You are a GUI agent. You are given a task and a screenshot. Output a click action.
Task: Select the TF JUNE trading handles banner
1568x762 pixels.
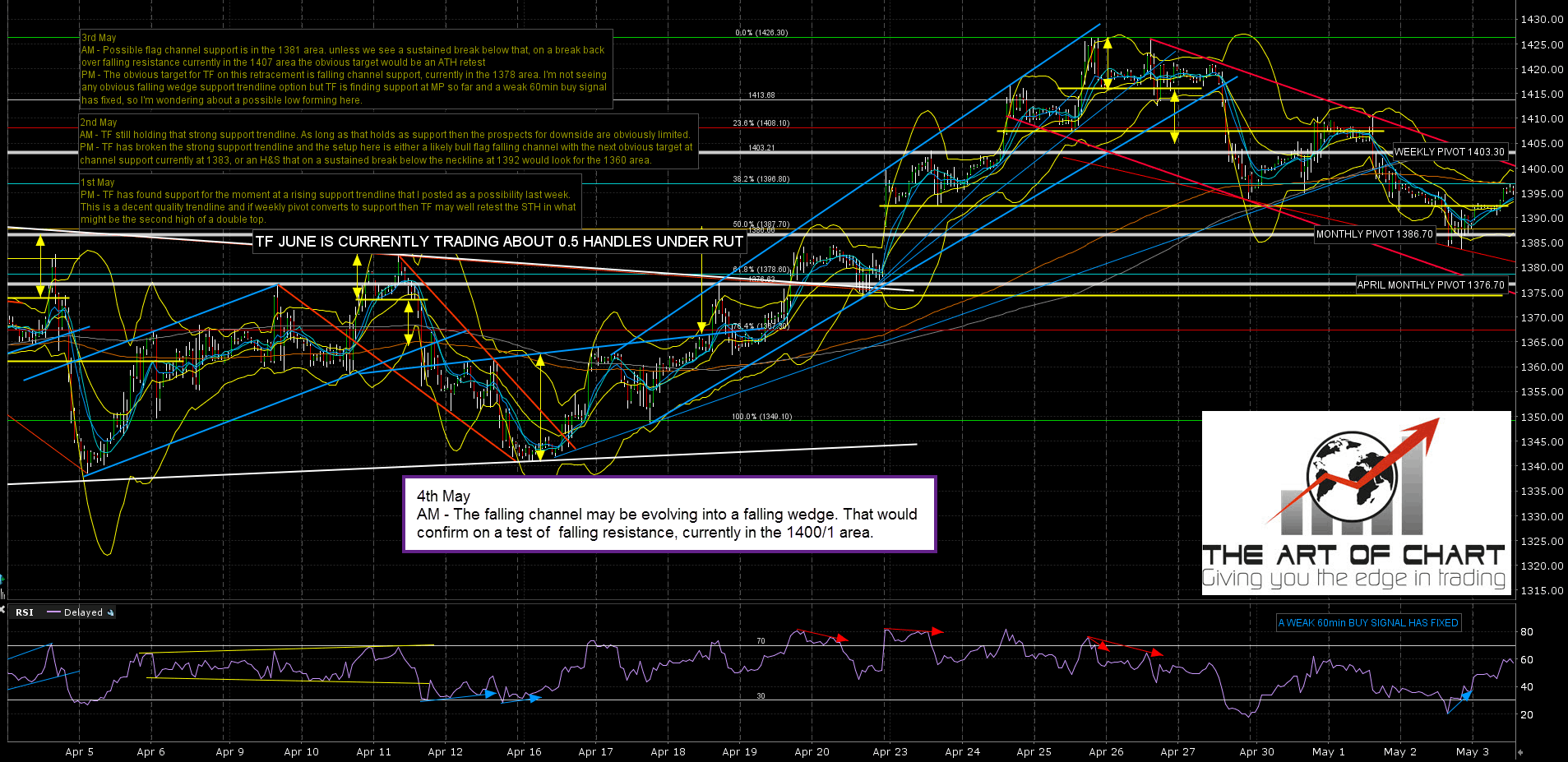pyautogui.click(x=499, y=242)
